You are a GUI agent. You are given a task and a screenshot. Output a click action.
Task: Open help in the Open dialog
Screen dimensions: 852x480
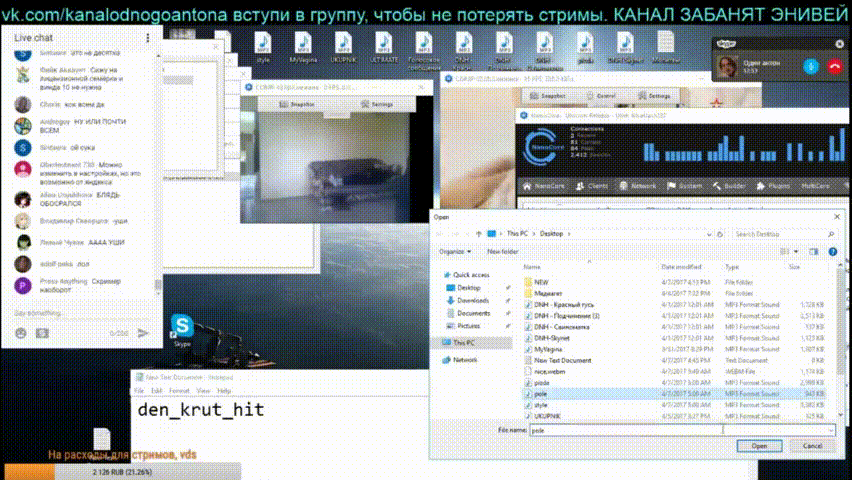pyautogui.click(x=832, y=252)
